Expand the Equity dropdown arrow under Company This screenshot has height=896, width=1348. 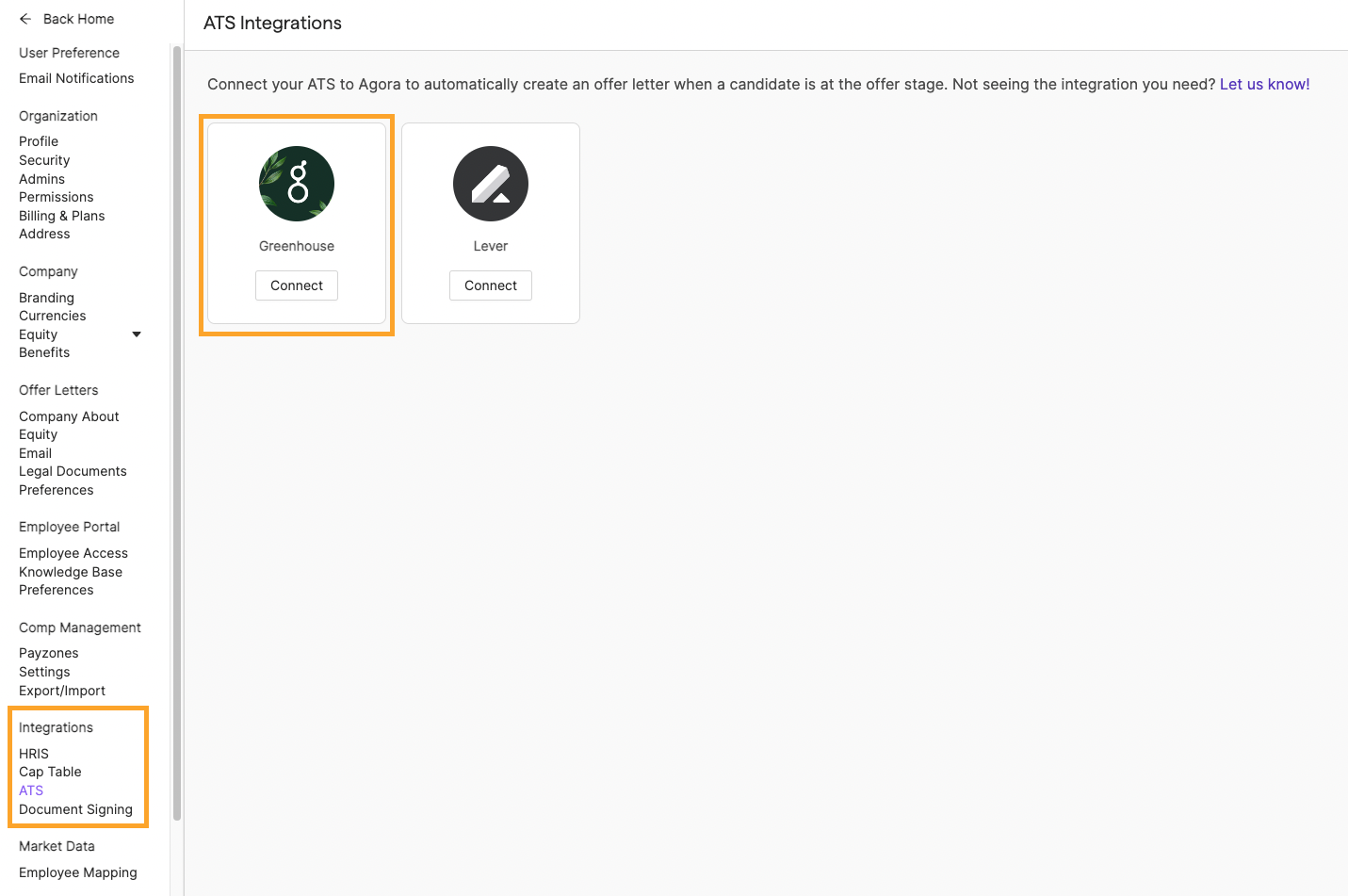click(137, 334)
